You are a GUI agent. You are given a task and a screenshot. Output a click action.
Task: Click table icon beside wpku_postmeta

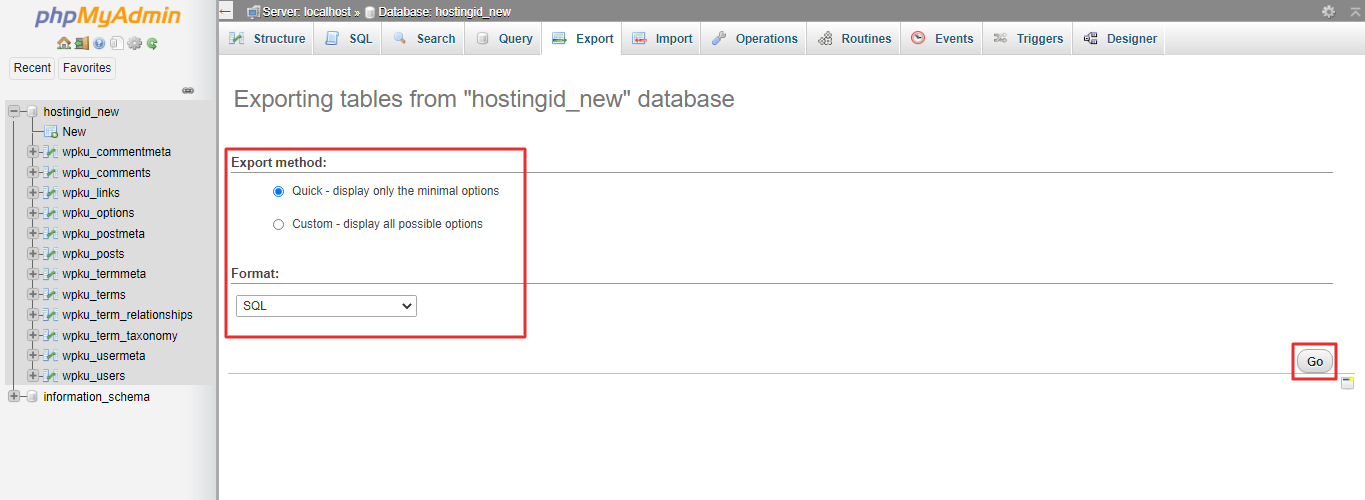(51, 234)
